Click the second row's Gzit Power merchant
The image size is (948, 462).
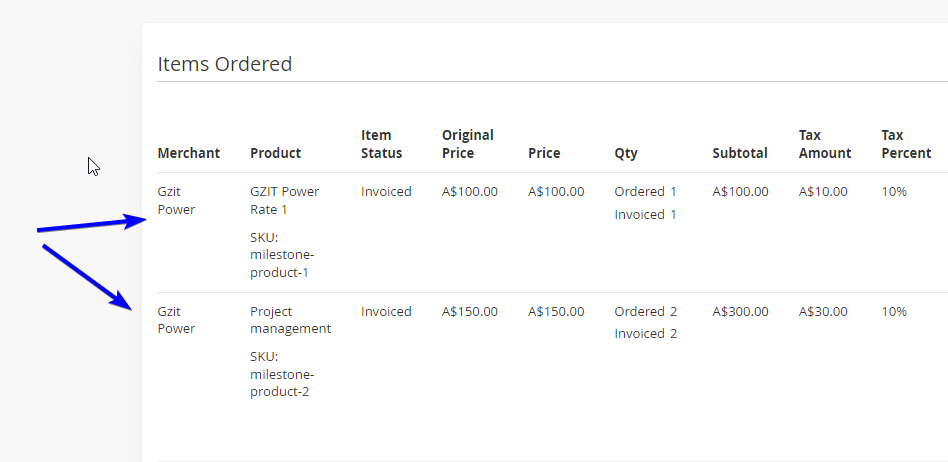pos(177,320)
